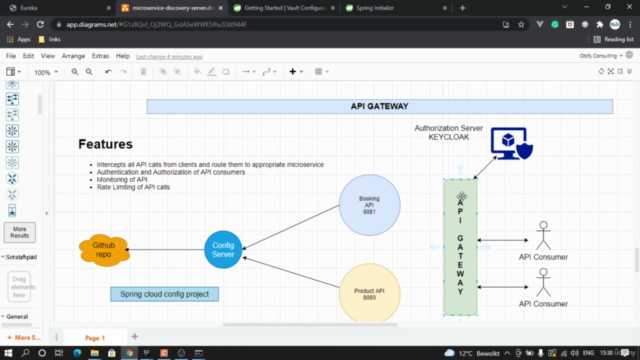Viewport: 640px width, 360px height.
Task: Open the View menu
Action: point(47,56)
